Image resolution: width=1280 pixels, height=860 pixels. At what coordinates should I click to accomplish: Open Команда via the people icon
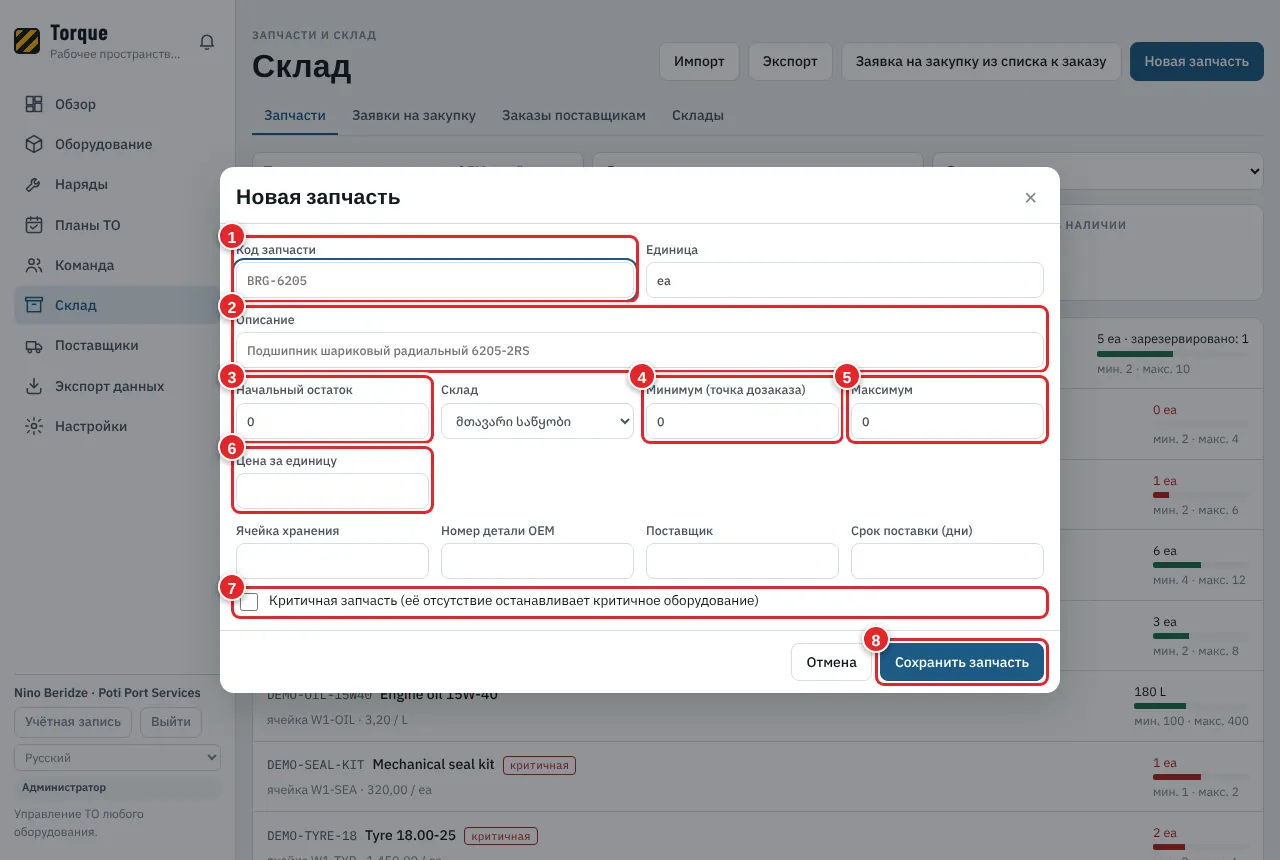point(34,265)
